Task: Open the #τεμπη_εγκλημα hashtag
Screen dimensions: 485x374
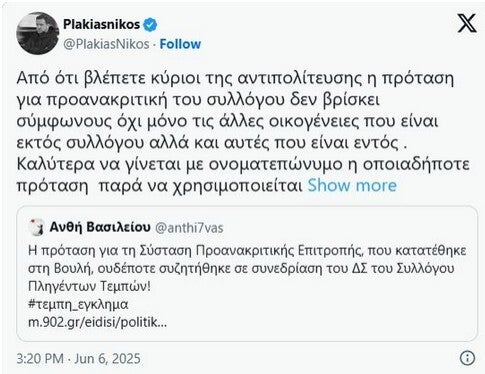Action: (x=78, y=305)
